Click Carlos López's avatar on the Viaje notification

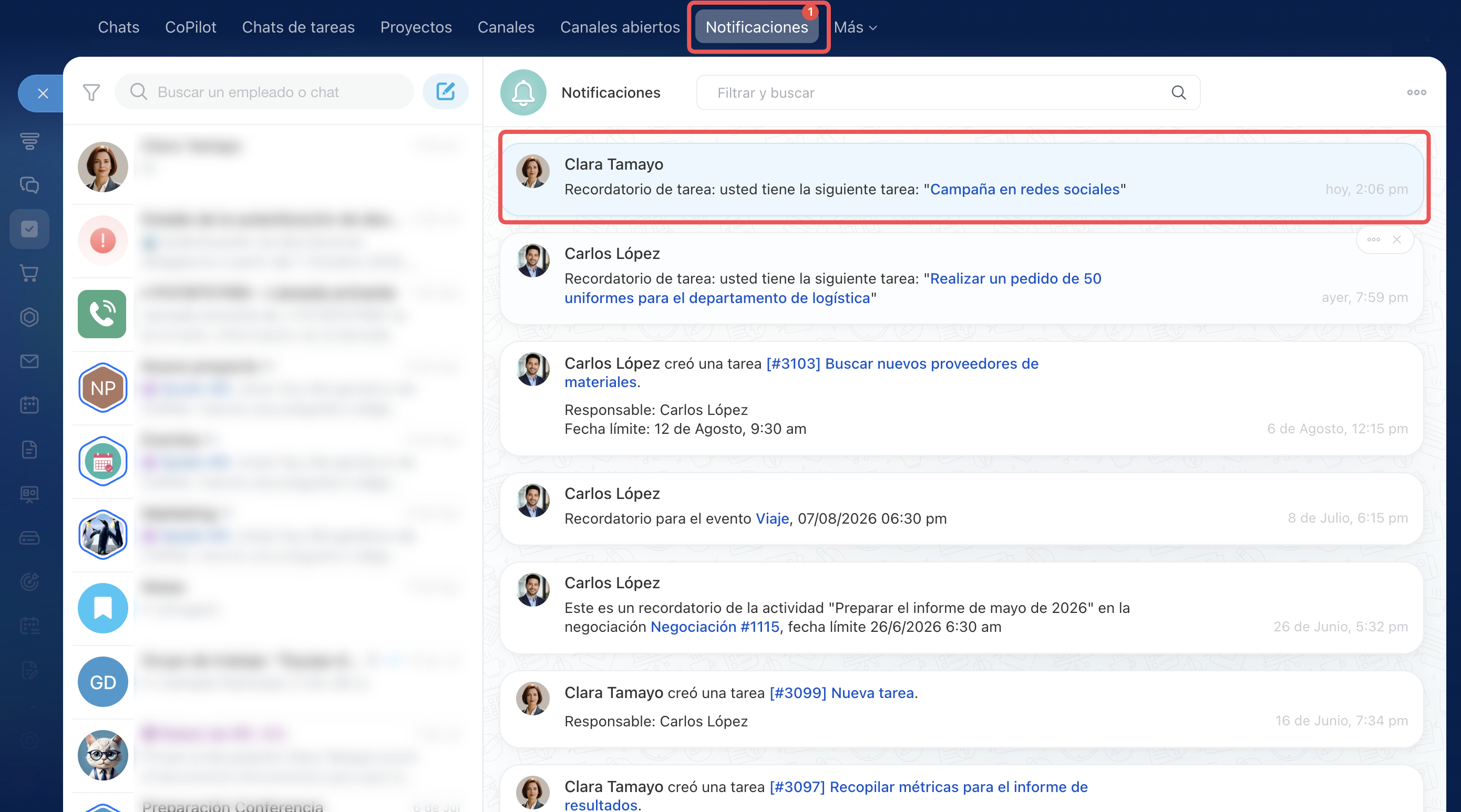click(532, 501)
